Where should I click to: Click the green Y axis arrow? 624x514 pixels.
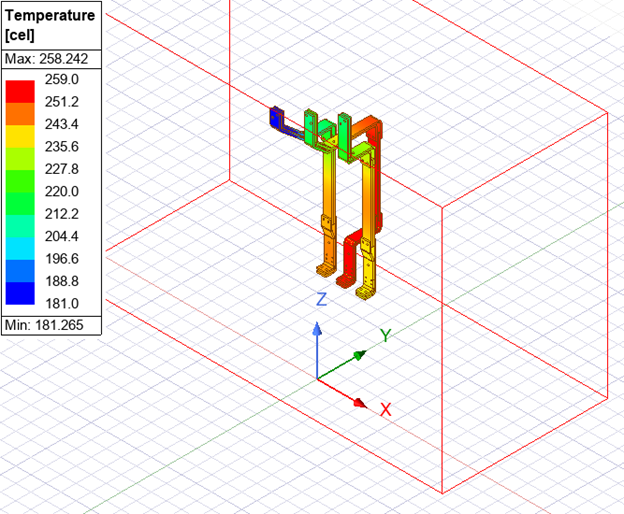tap(342, 365)
